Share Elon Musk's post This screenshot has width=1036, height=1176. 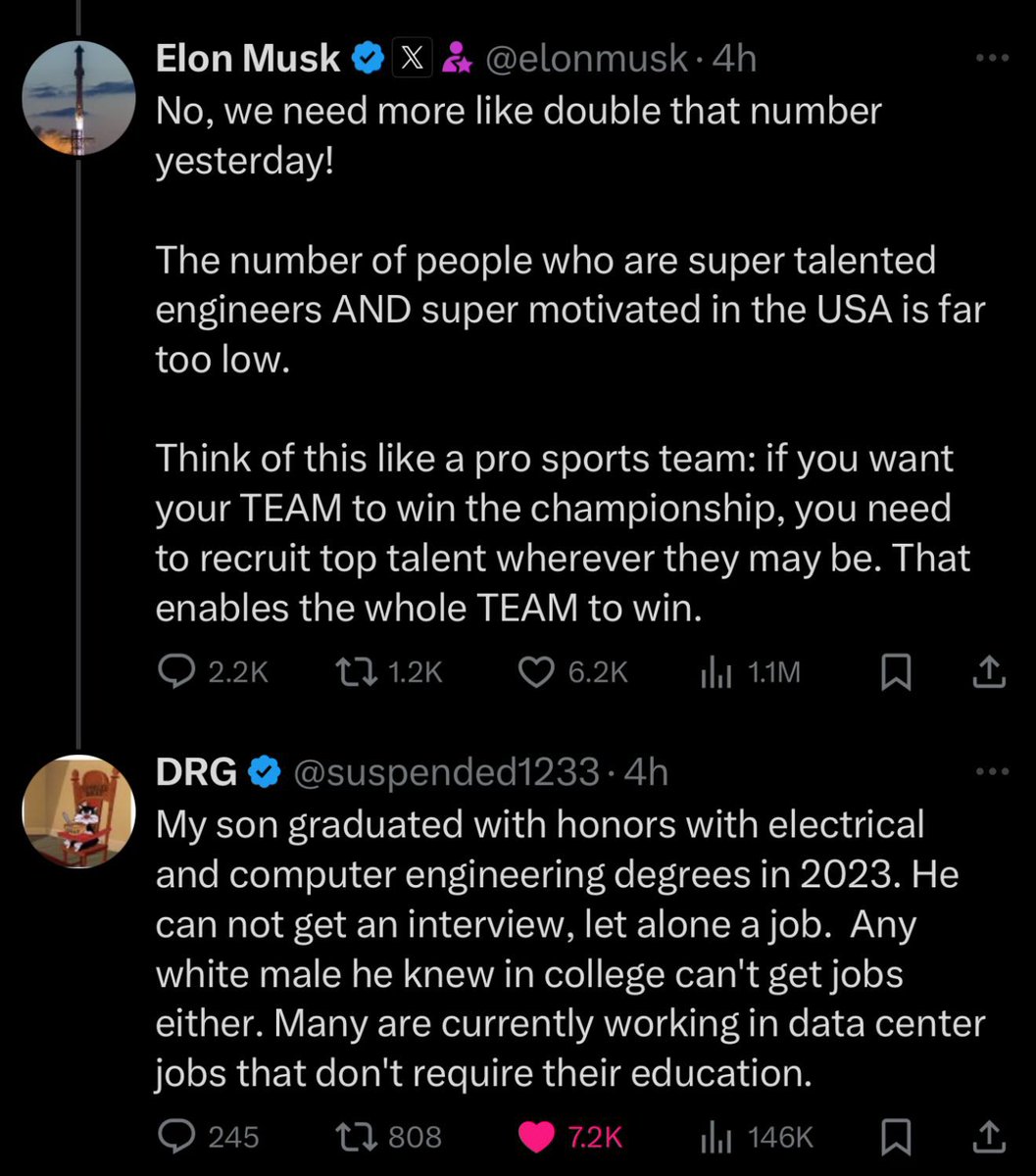[x=988, y=671]
